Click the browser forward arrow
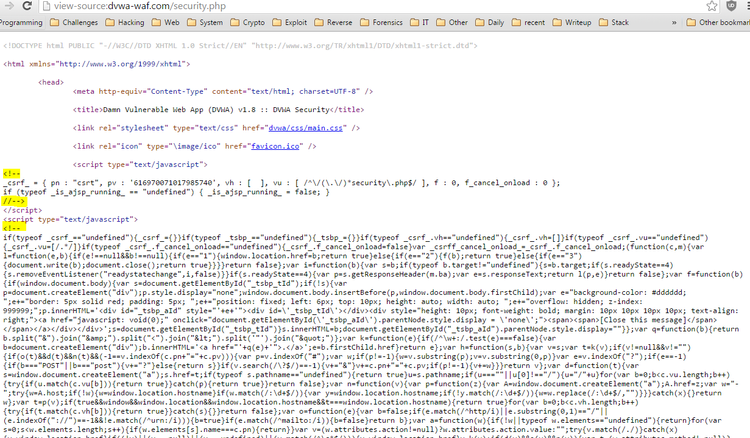The height and width of the screenshot is (438, 750). (9, 6)
